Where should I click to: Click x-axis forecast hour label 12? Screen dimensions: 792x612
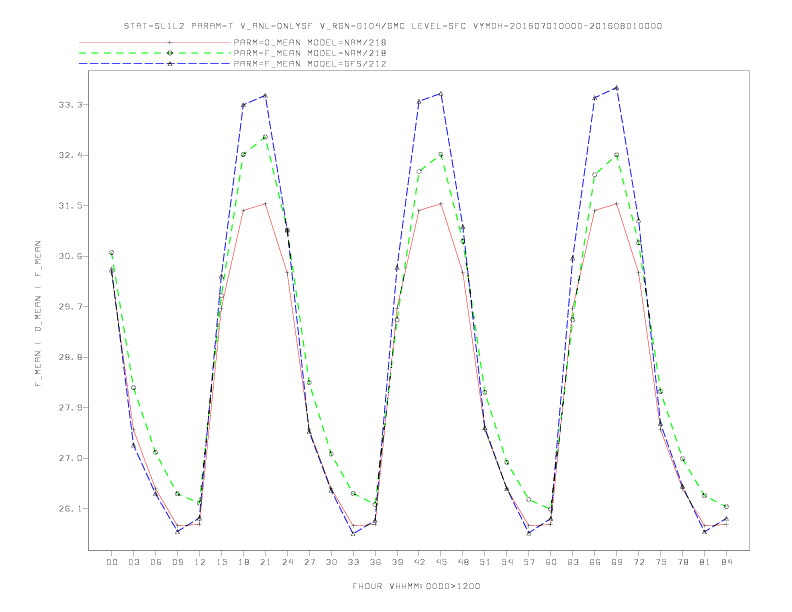click(x=200, y=562)
